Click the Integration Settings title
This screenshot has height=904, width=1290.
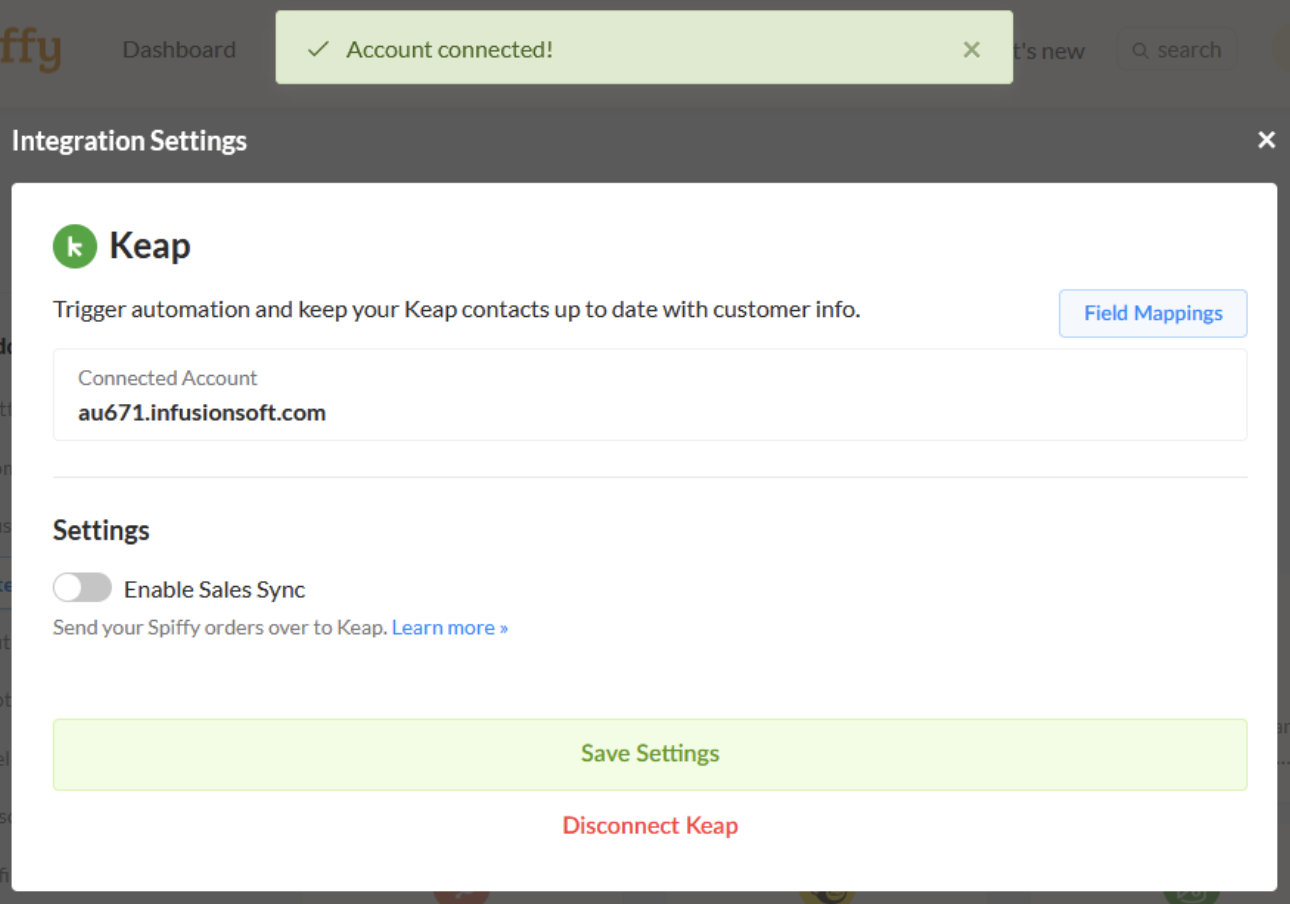[x=129, y=141]
